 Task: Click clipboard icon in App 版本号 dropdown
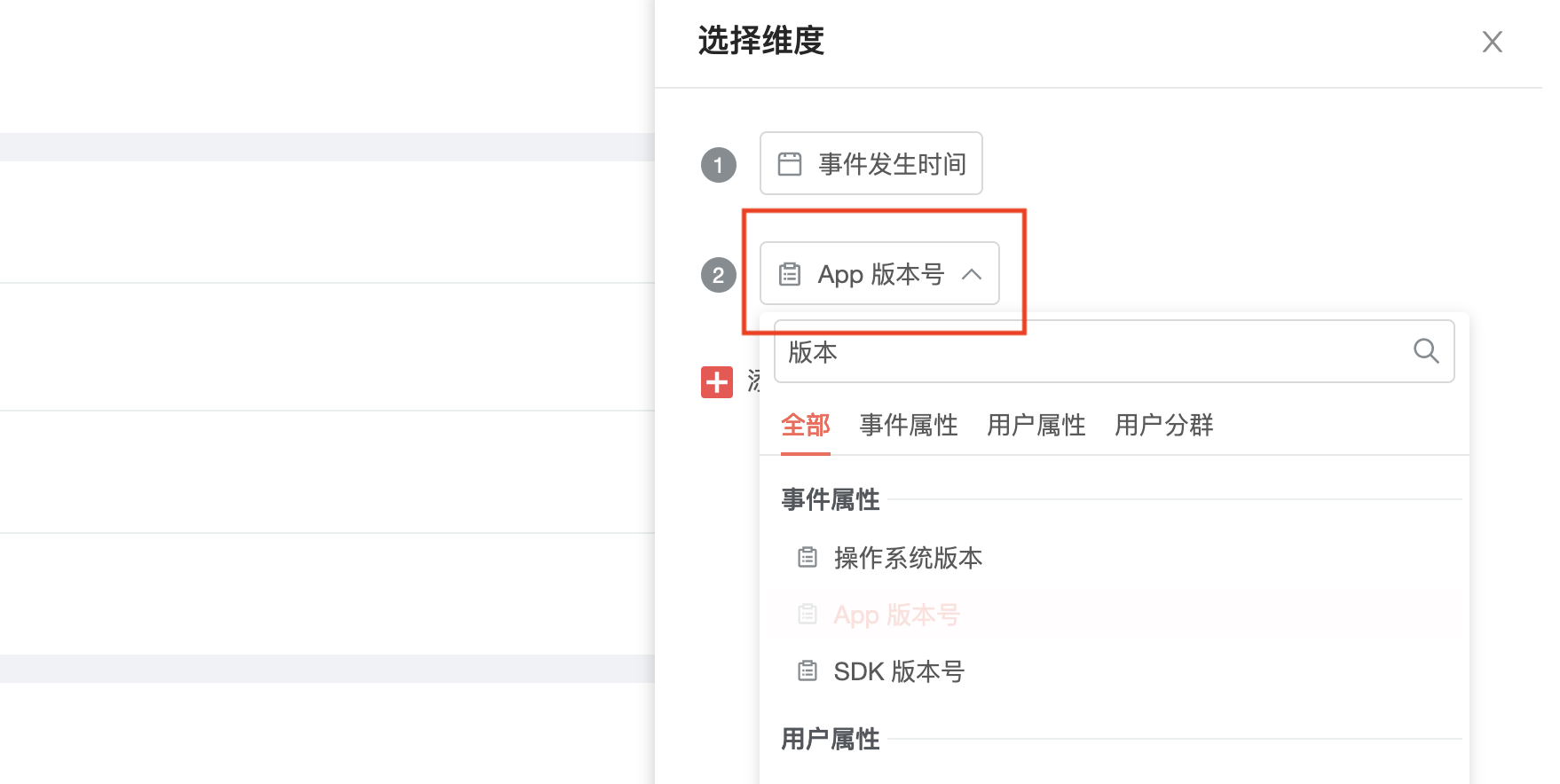click(x=790, y=275)
